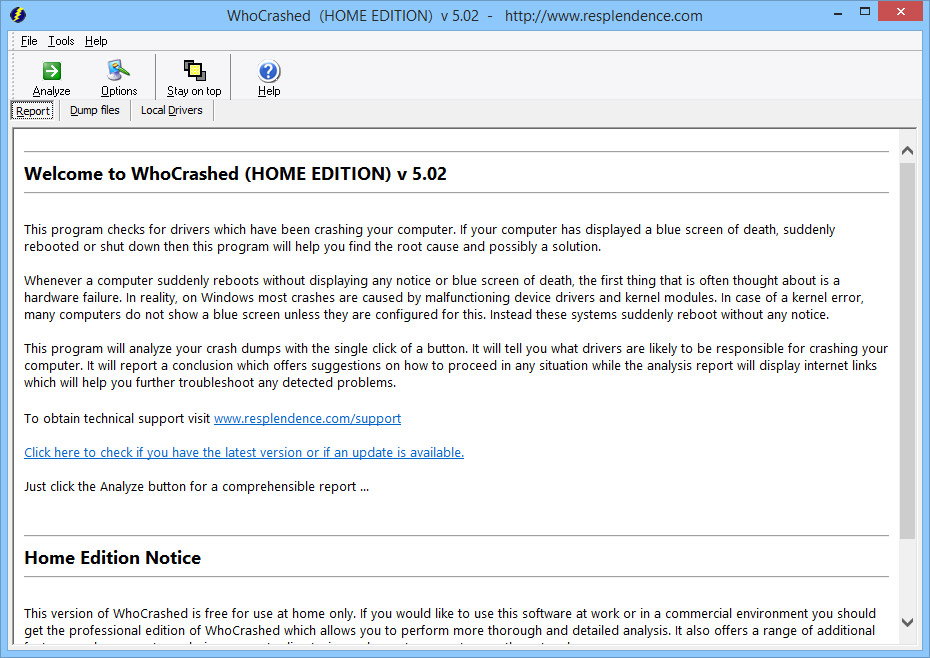Click the check for latest version link
Screen dimensions: 930x658
(x=244, y=452)
